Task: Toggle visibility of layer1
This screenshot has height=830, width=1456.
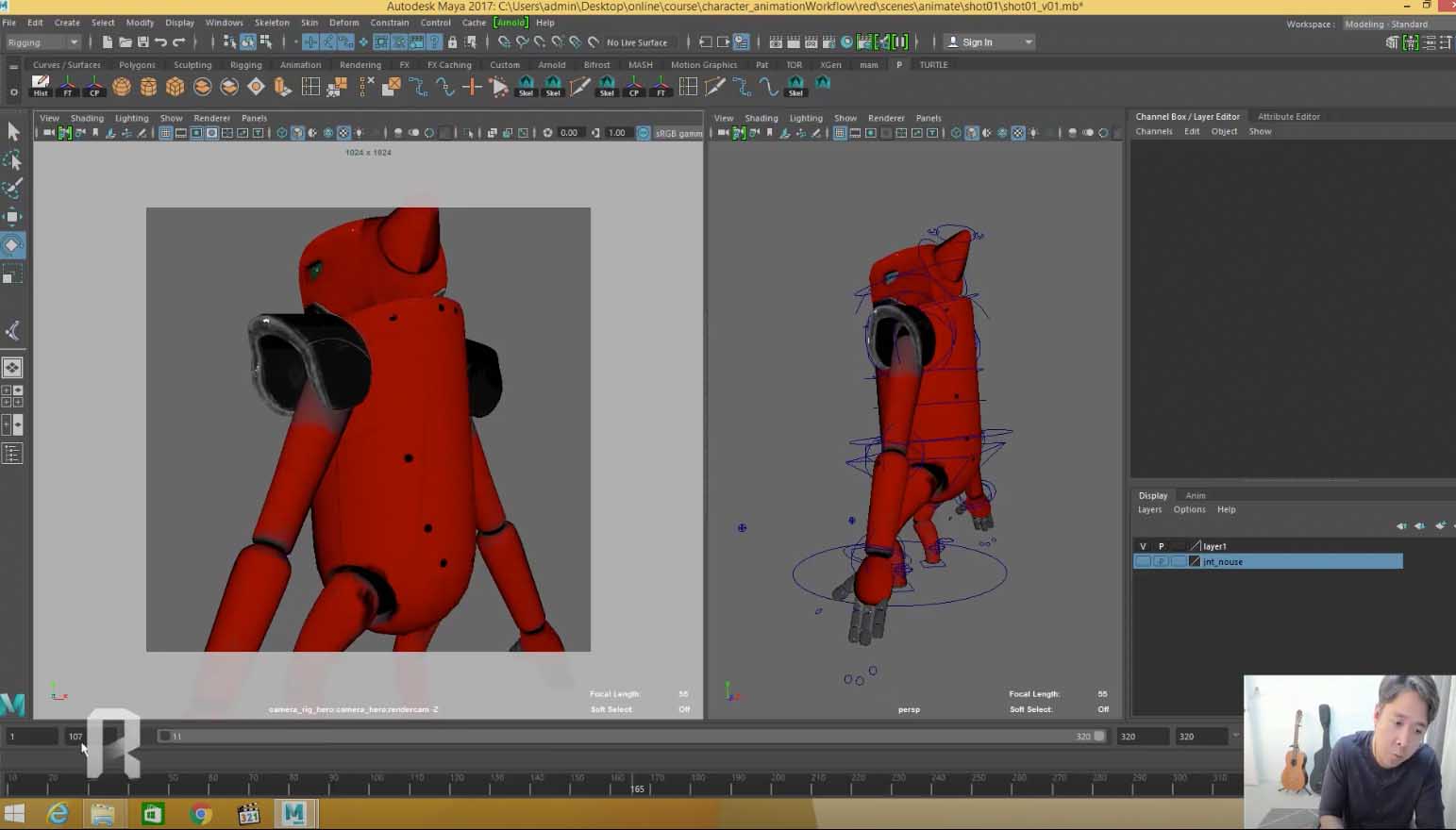Action: point(1143,546)
